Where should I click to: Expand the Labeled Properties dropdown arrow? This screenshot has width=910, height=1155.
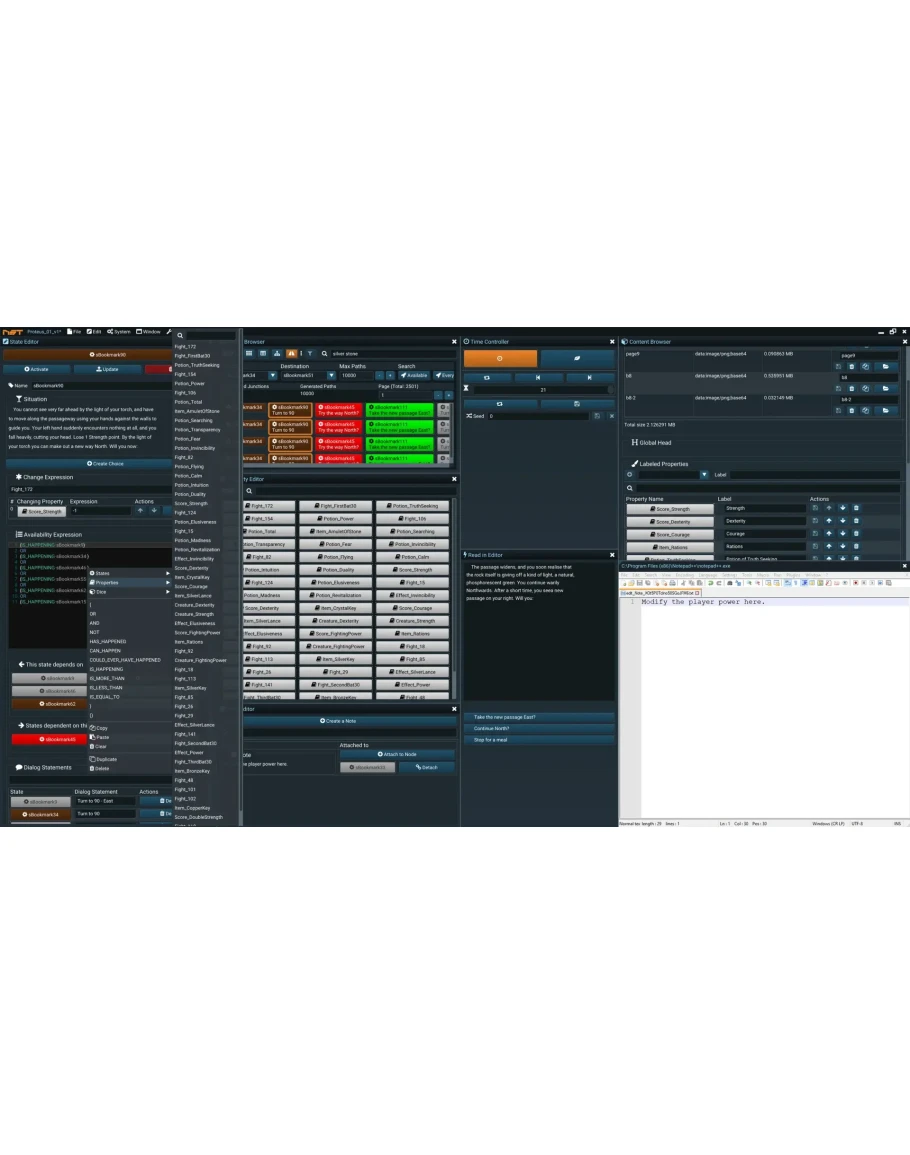click(x=704, y=475)
